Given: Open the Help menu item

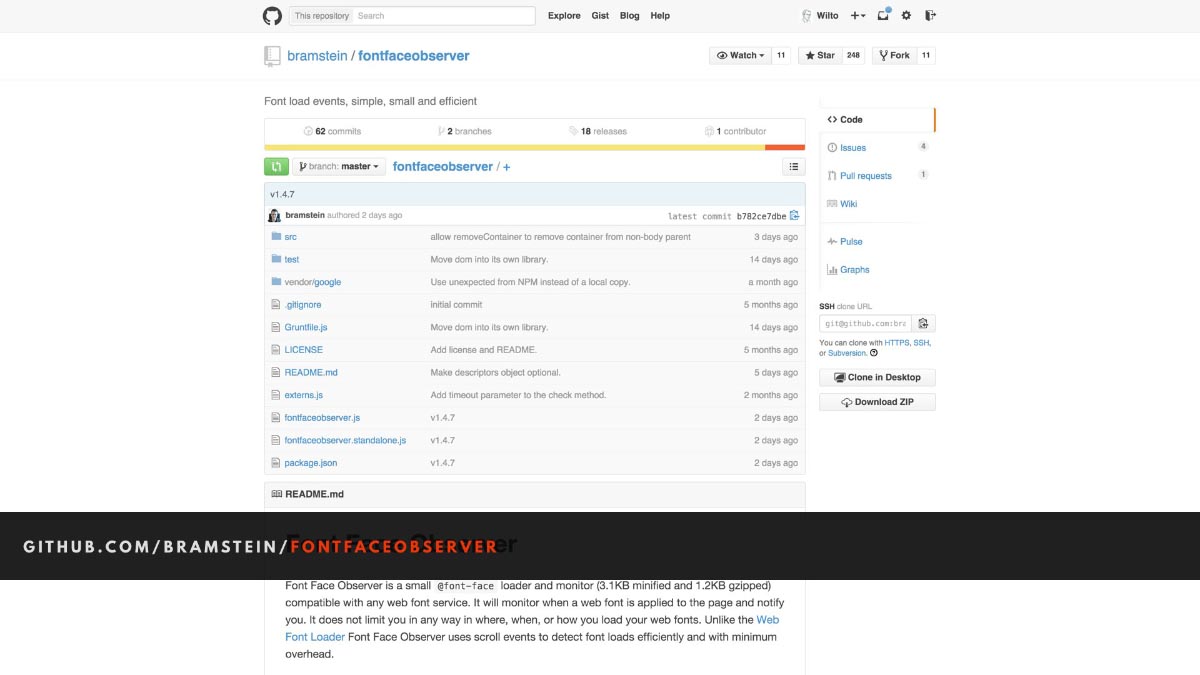Looking at the screenshot, I should (x=660, y=16).
